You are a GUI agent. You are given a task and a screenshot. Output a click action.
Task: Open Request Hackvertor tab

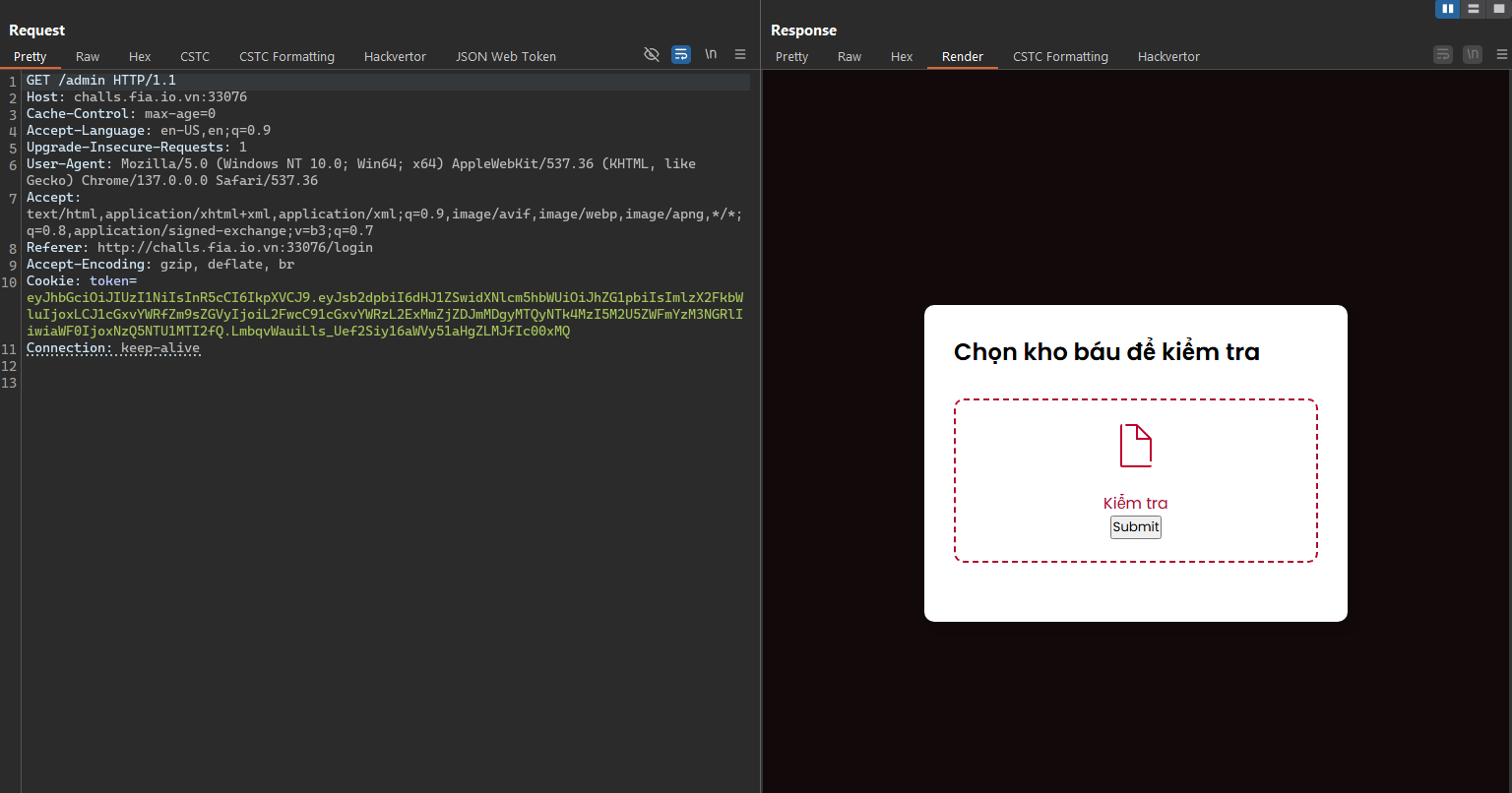395,56
